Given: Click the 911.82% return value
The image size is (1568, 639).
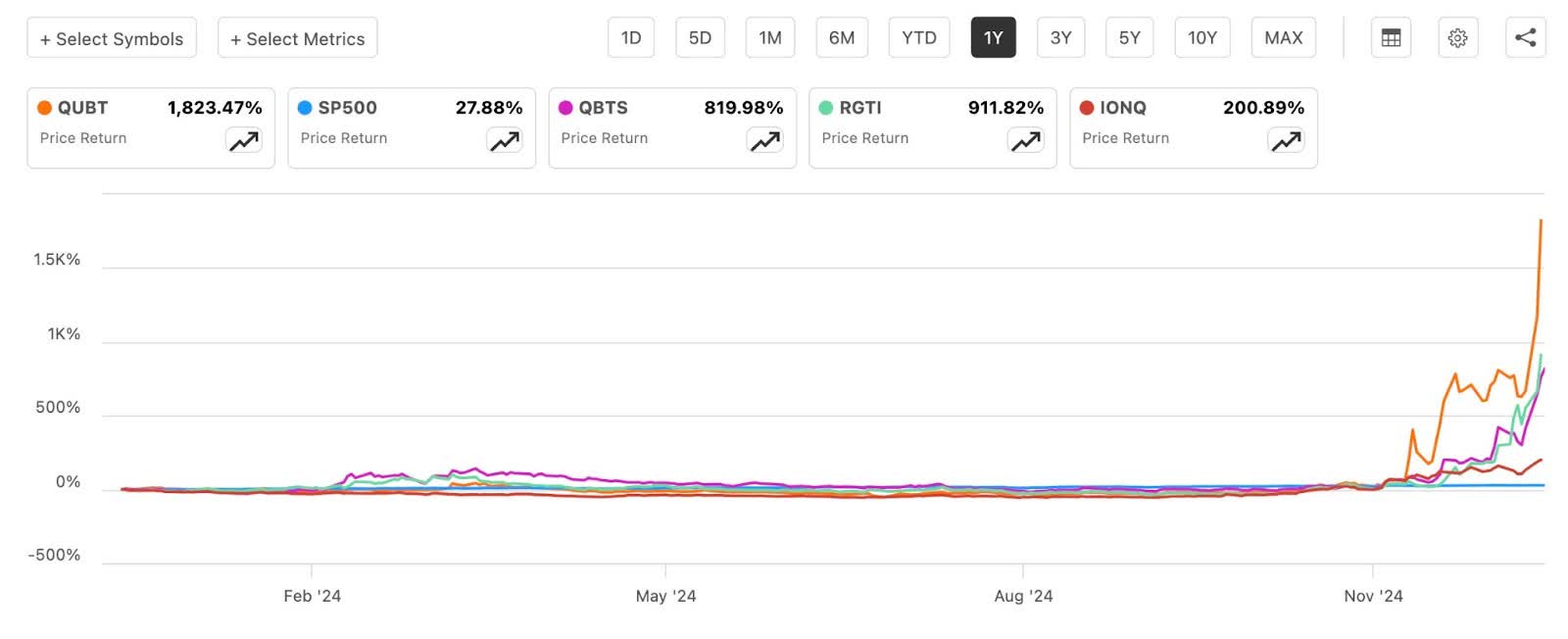Looking at the screenshot, I should tap(1005, 108).
